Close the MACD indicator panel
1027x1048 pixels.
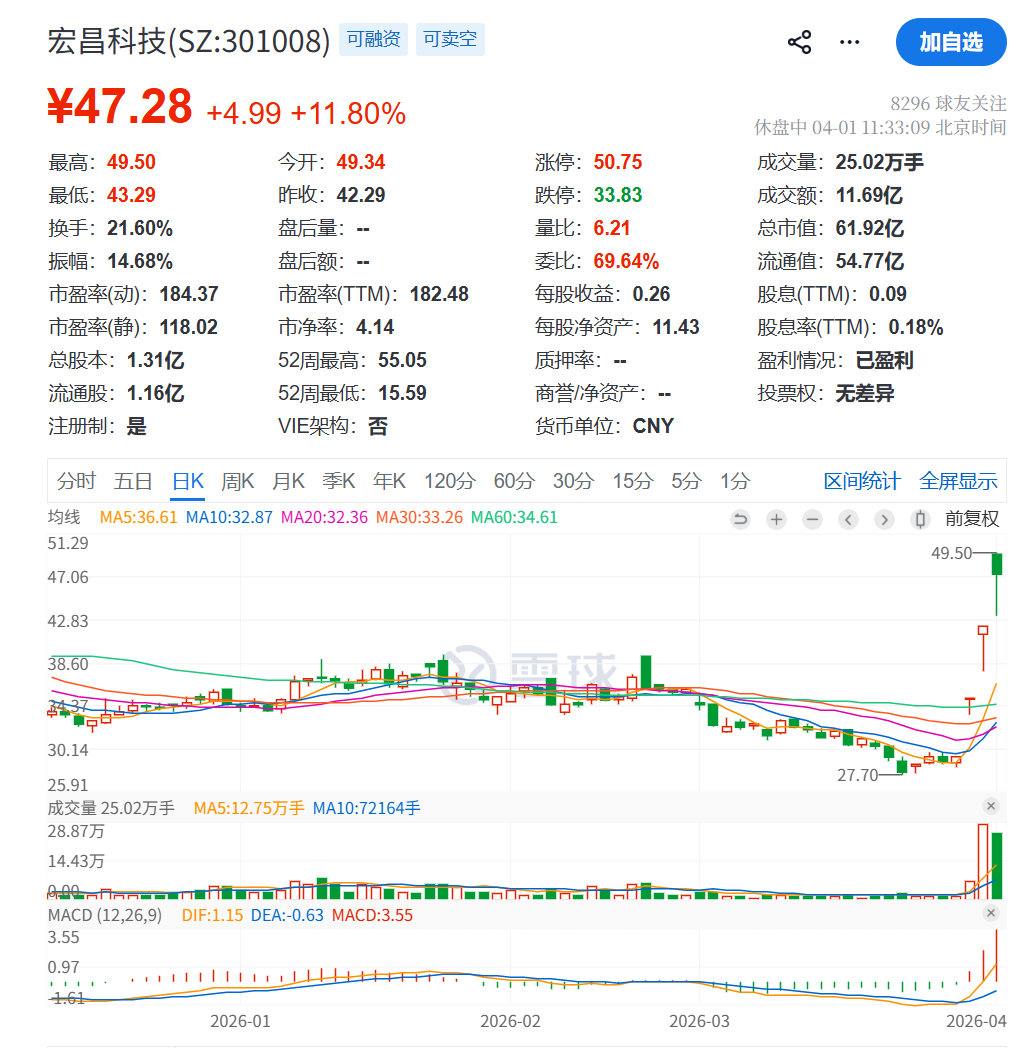pyautogui.click(x=991, y=914)
